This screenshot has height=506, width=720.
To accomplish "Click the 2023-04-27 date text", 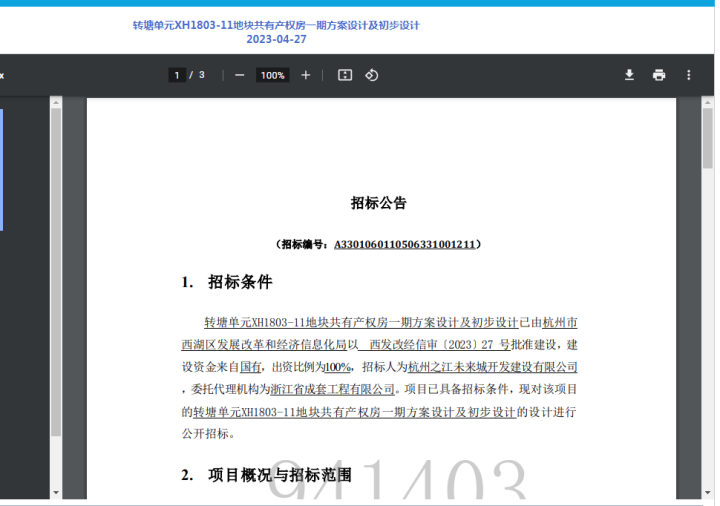I will click(276, 39).
